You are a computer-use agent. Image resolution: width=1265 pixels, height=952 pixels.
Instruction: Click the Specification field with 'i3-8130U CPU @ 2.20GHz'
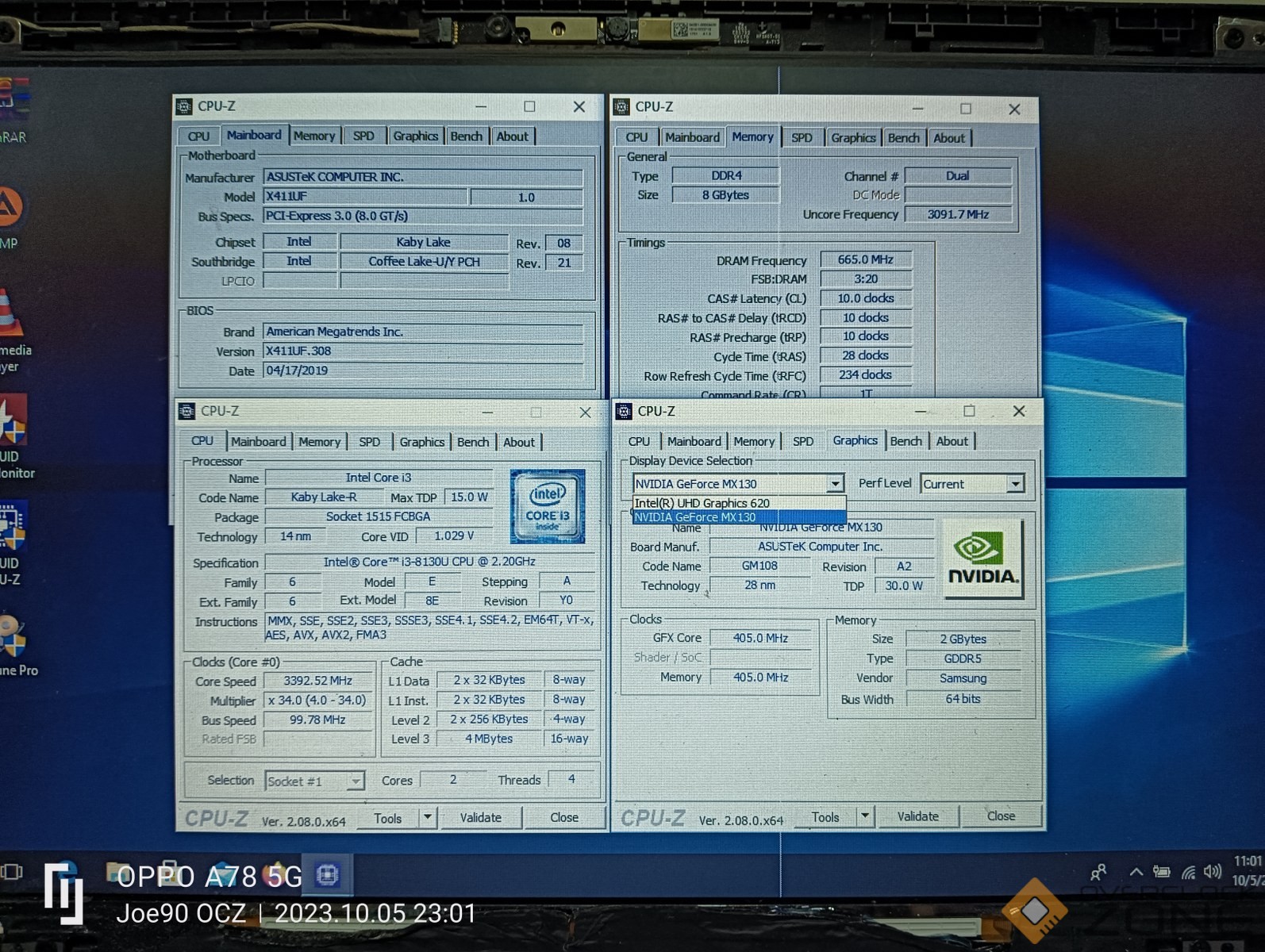(429, 562)
